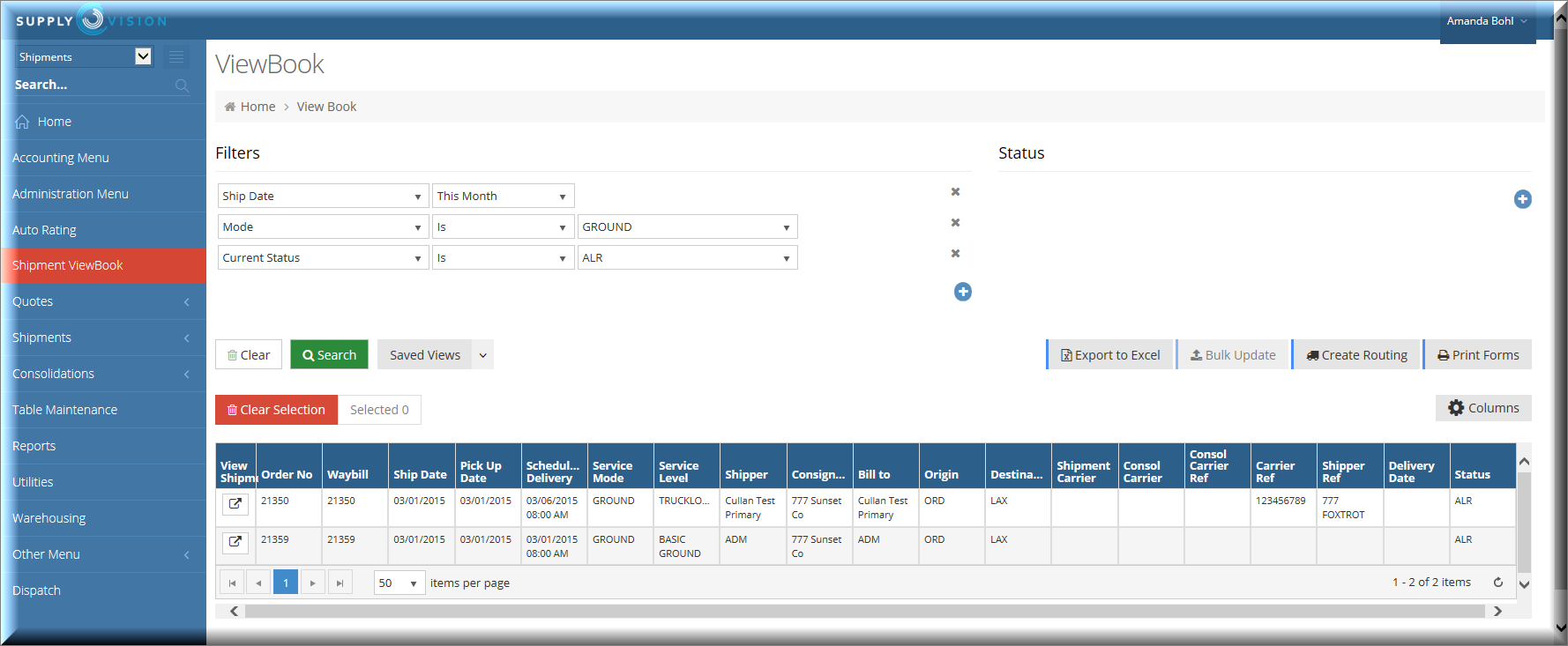Open the Amanda Bohl user menu
This screenshot has height=646, width=1568.
pyautogui.click(x=1487, y=21)
